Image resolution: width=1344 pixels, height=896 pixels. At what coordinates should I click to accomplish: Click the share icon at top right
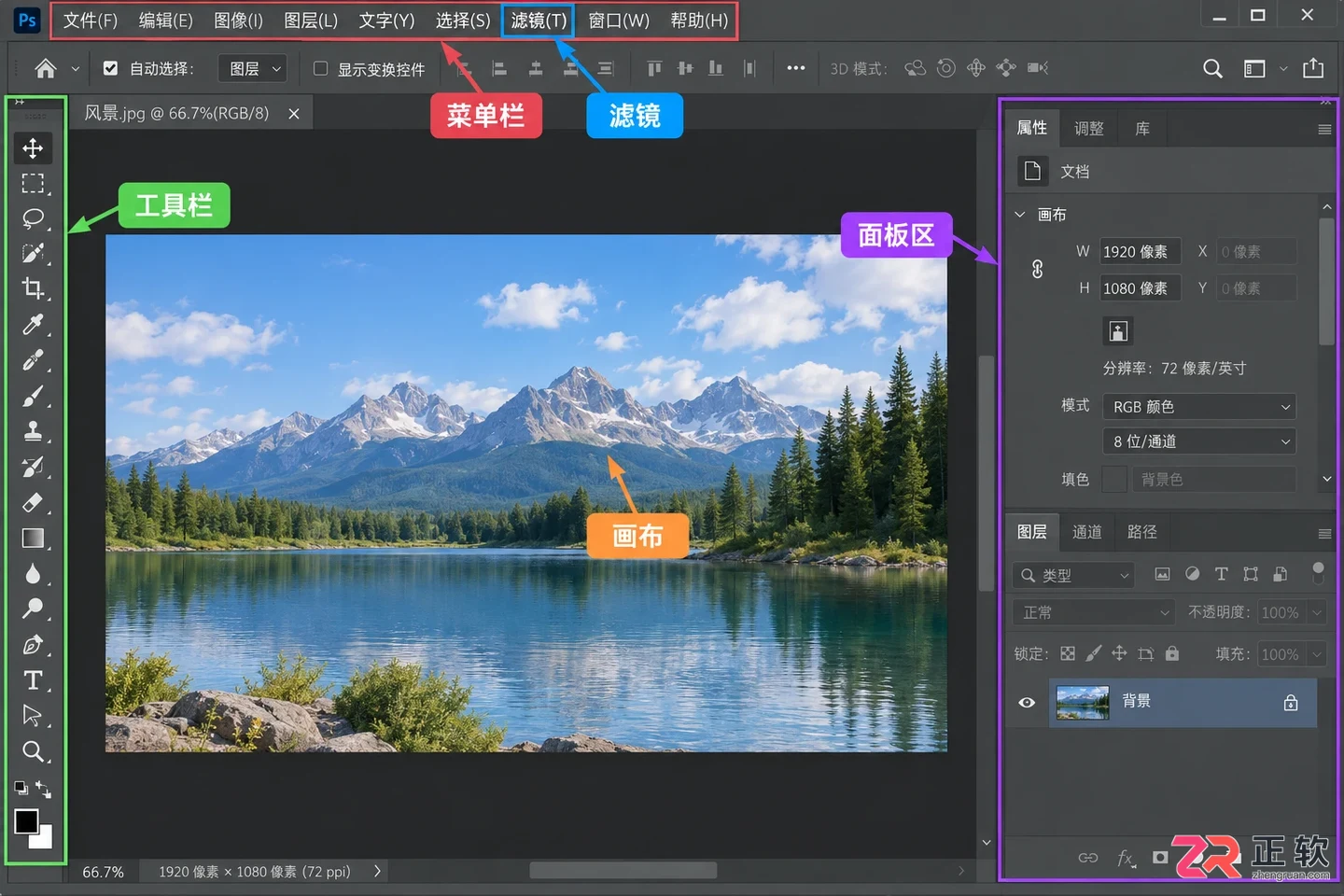(x=1313, y=68)
